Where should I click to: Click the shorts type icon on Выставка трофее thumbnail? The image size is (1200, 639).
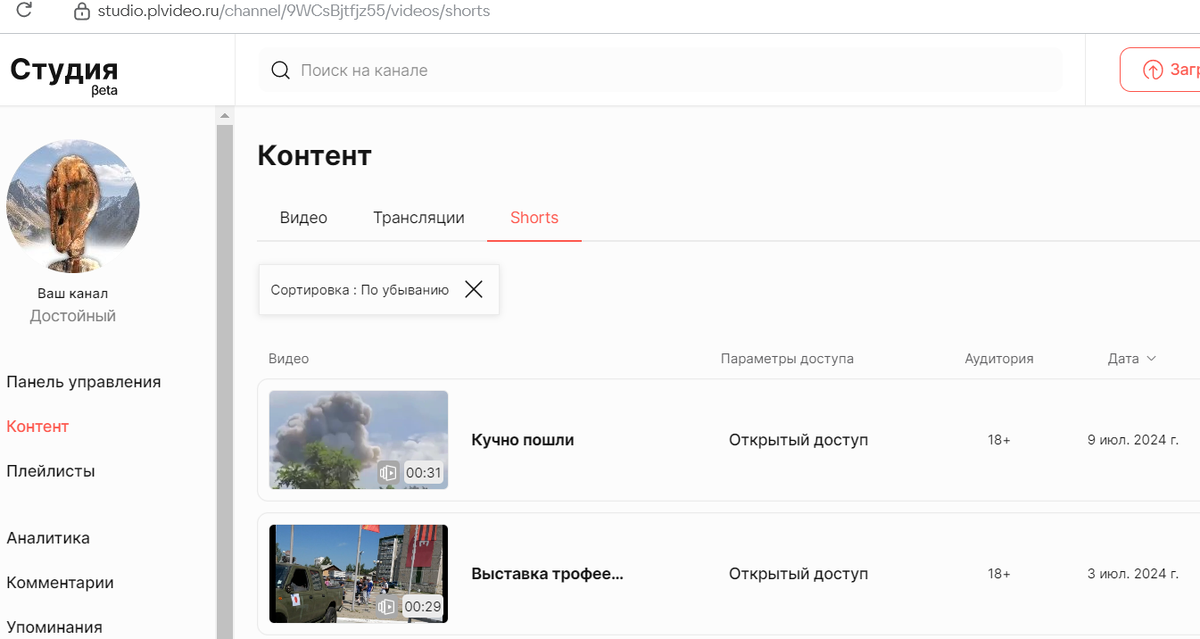coord(388,606)
